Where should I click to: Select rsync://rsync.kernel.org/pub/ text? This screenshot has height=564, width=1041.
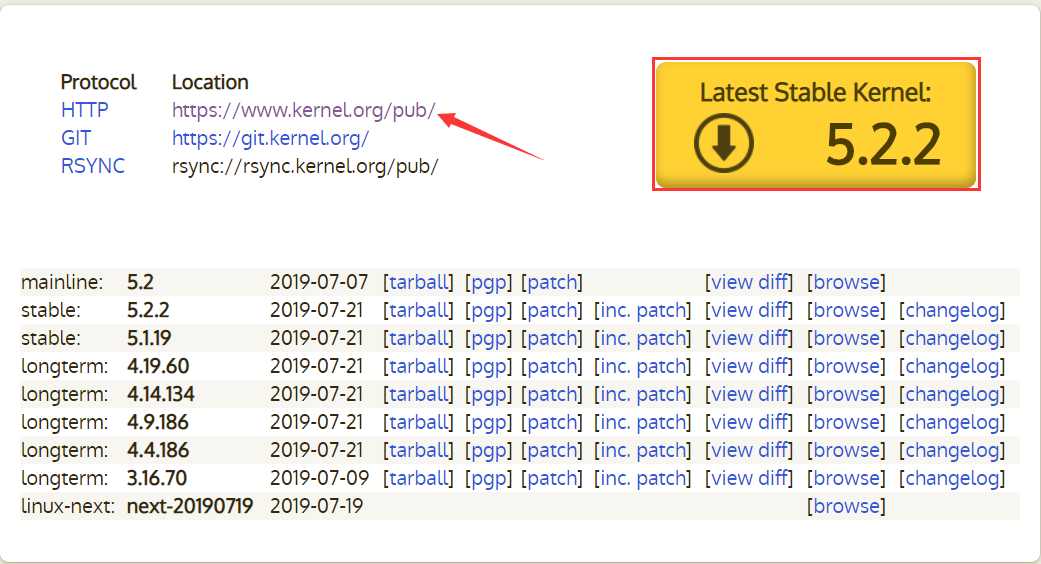305,166
